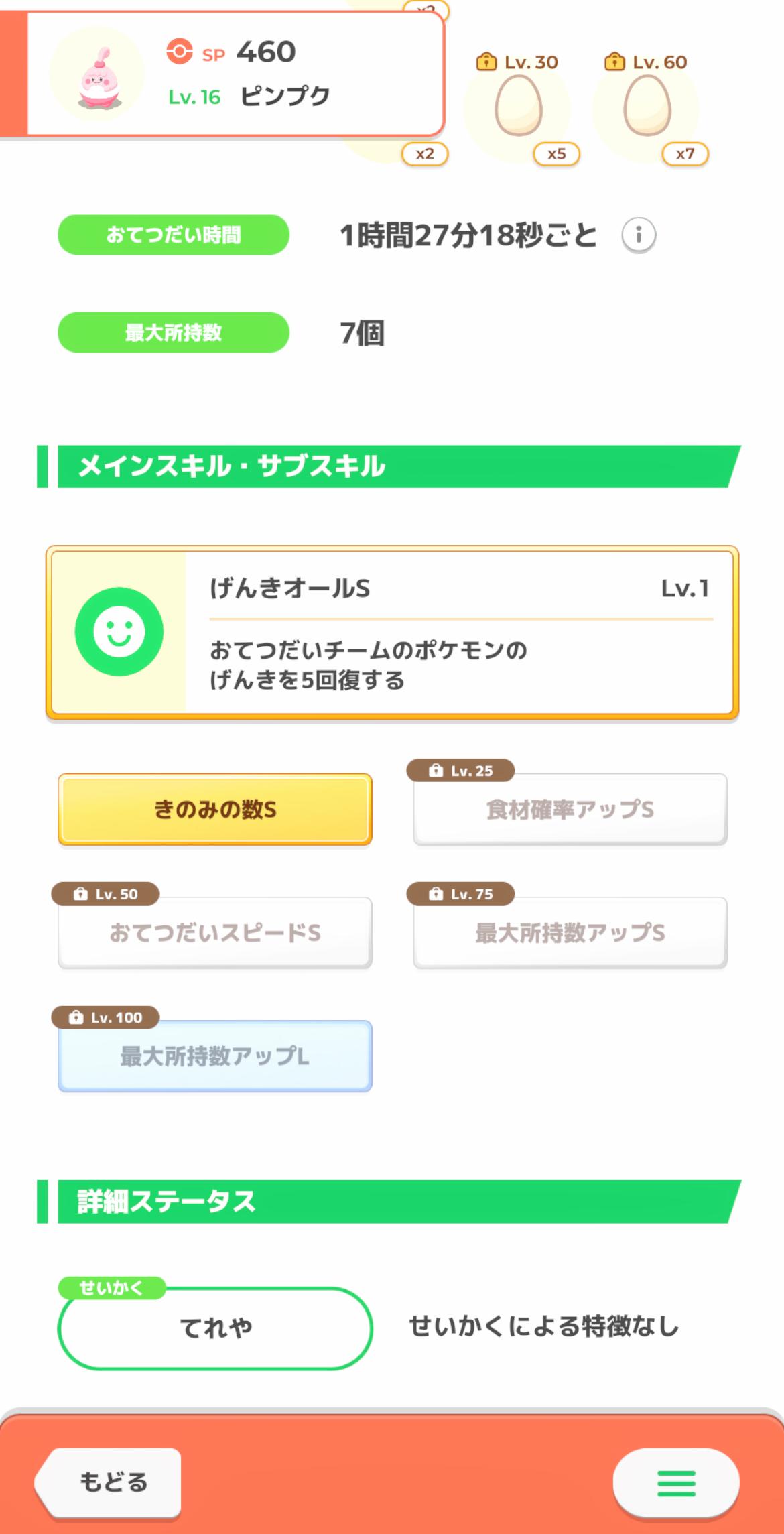Select the きのみの数S sub skill
This screenshot has height=1534, width=784.
coord(215,810)
